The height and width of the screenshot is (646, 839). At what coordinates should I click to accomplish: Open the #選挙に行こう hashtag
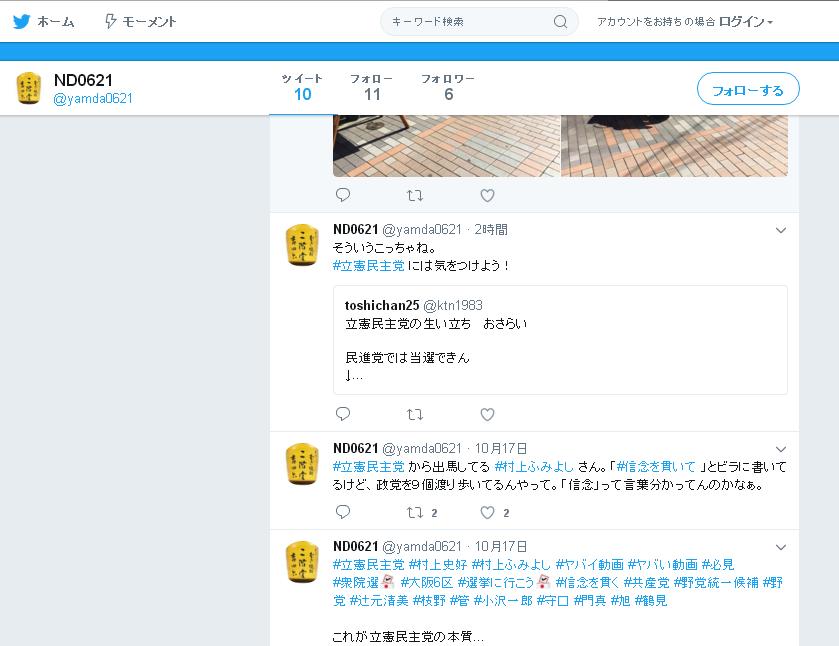pos(496,583)
